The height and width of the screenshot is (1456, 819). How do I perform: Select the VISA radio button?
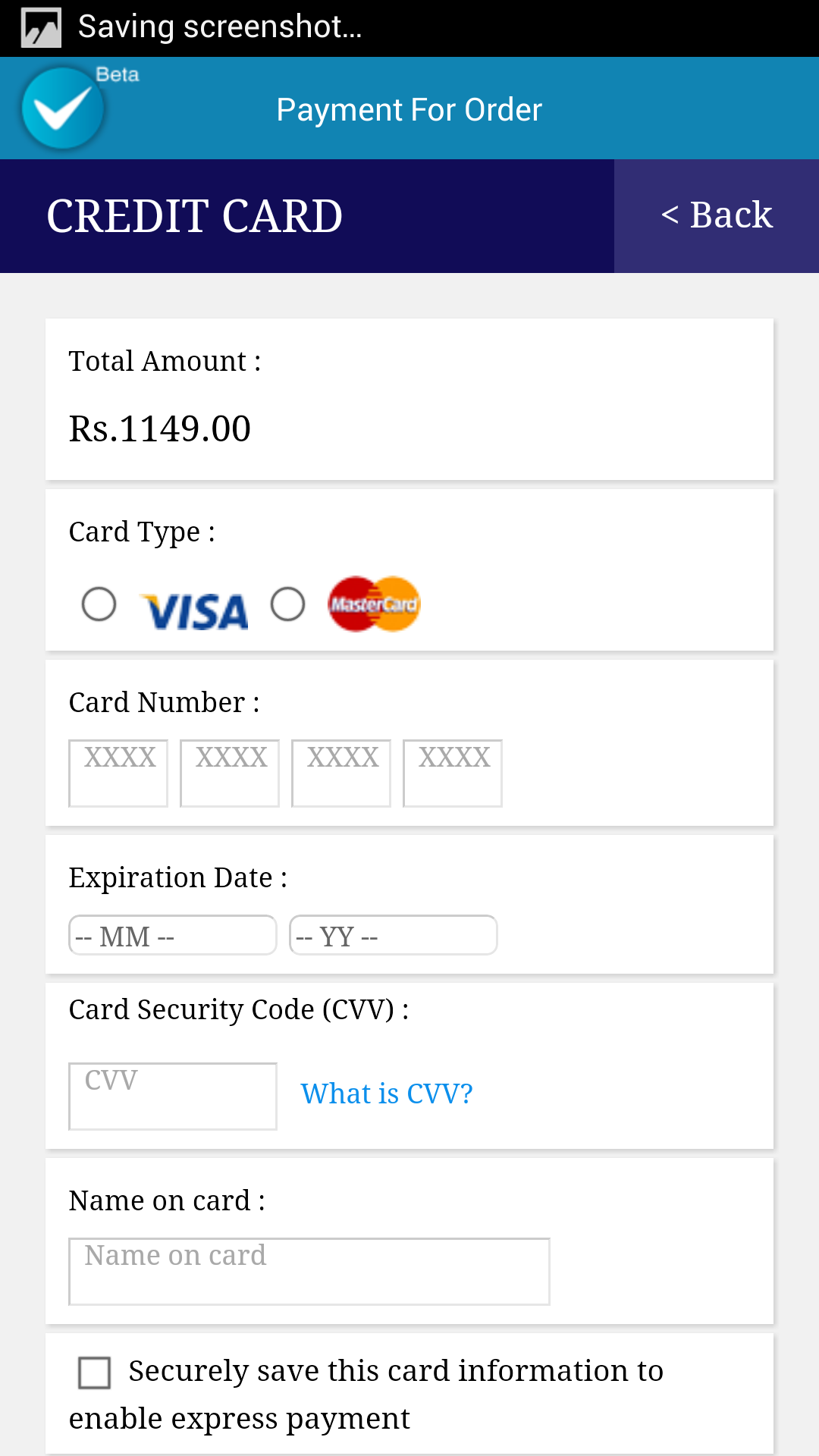click(99, 604)
